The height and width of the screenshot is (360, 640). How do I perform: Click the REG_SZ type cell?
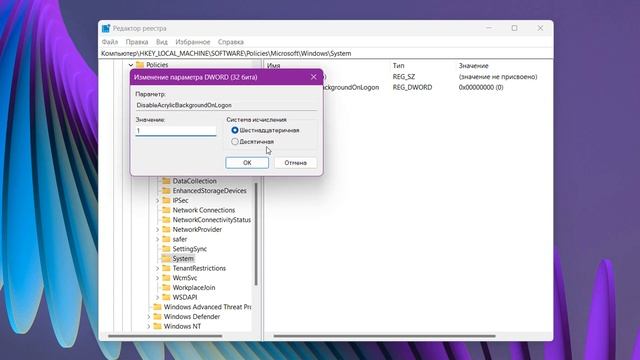(404, 77)
